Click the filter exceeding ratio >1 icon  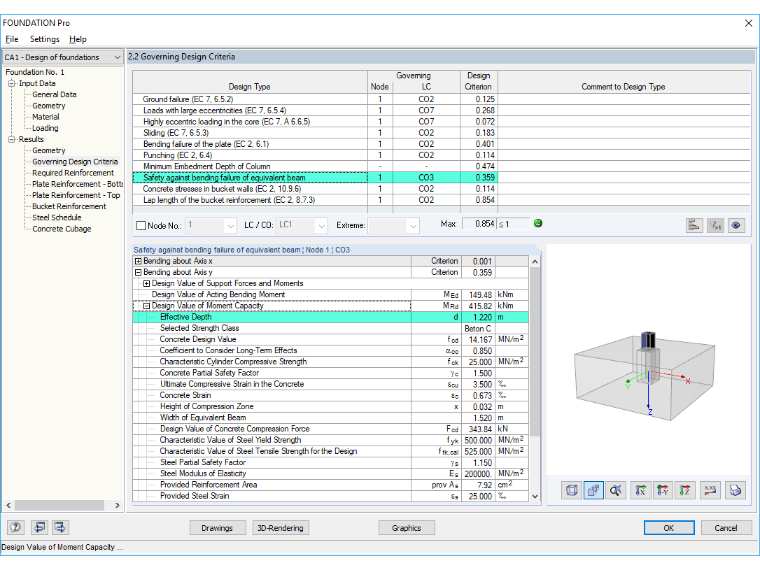coord(715,225)
